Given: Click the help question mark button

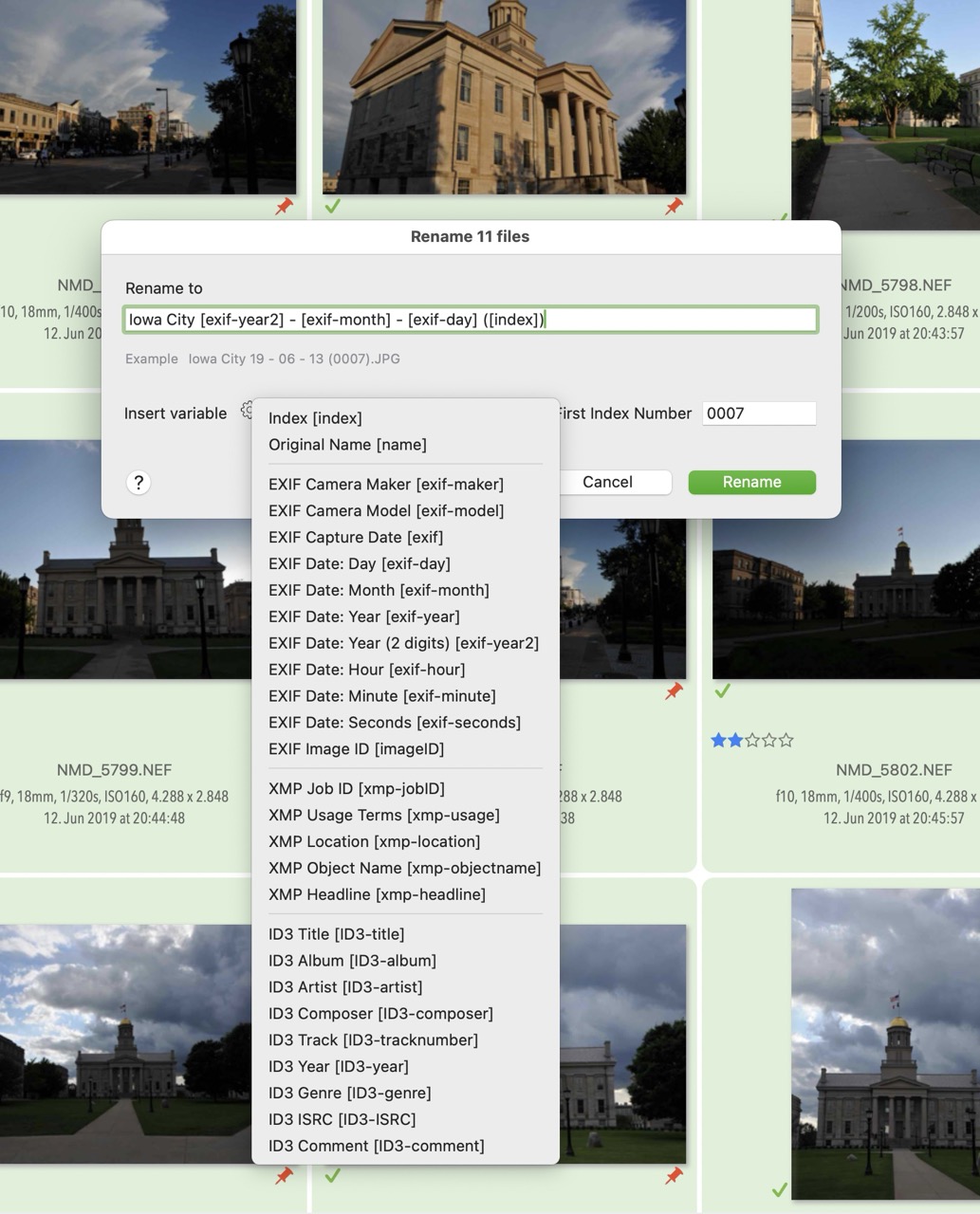Looking at the screenshot, I should pos(139,483).
